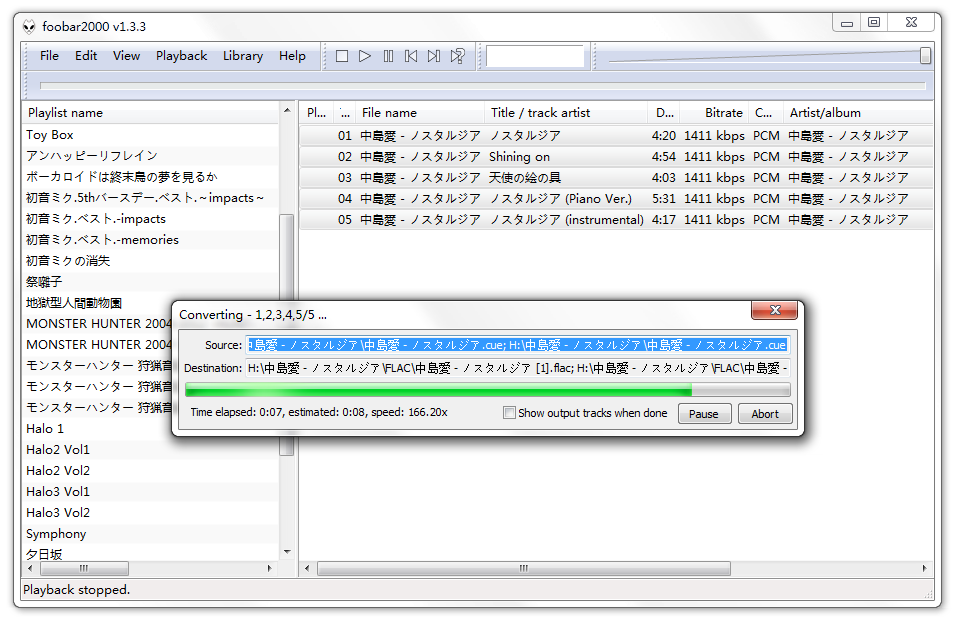960x627 pixels.
Task: Pause the conversion with Pause button
Action: click(704, 414)
